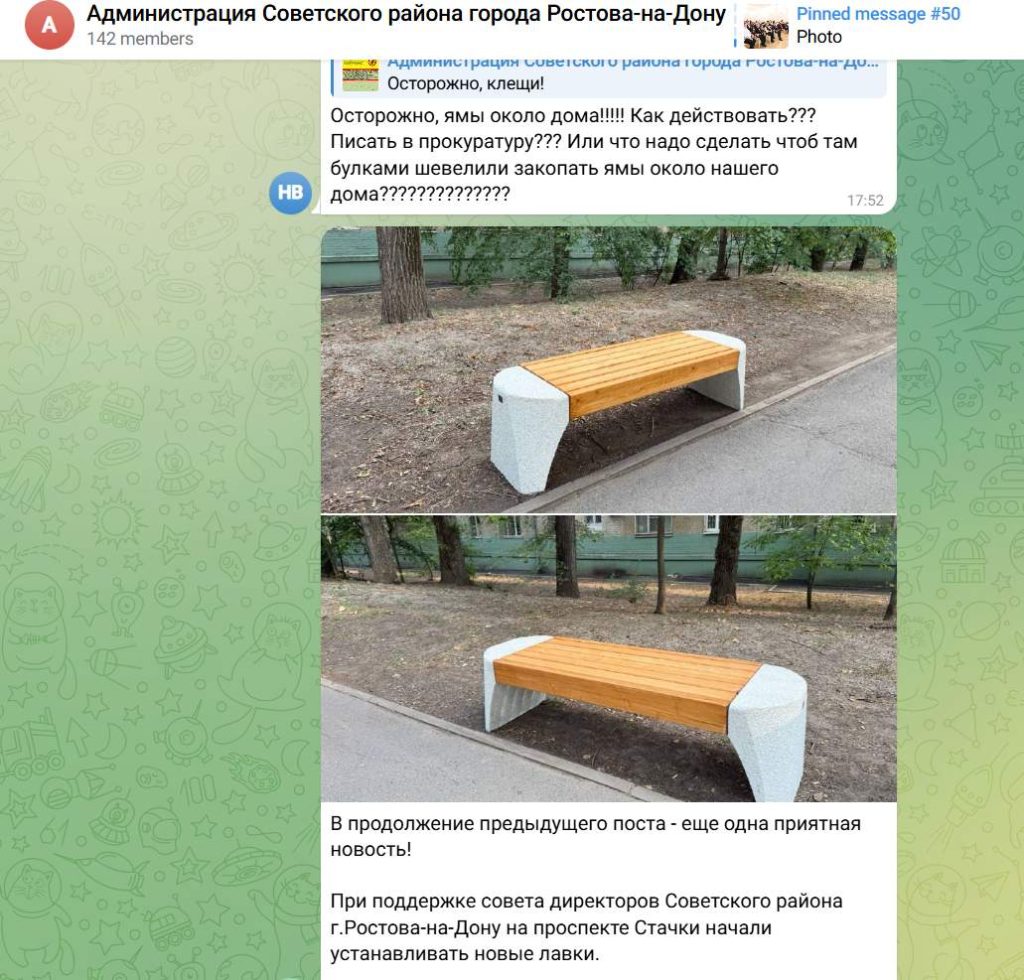Click the Photo label under the pinned message
The image size is (1024, 980).
point(819,37)
